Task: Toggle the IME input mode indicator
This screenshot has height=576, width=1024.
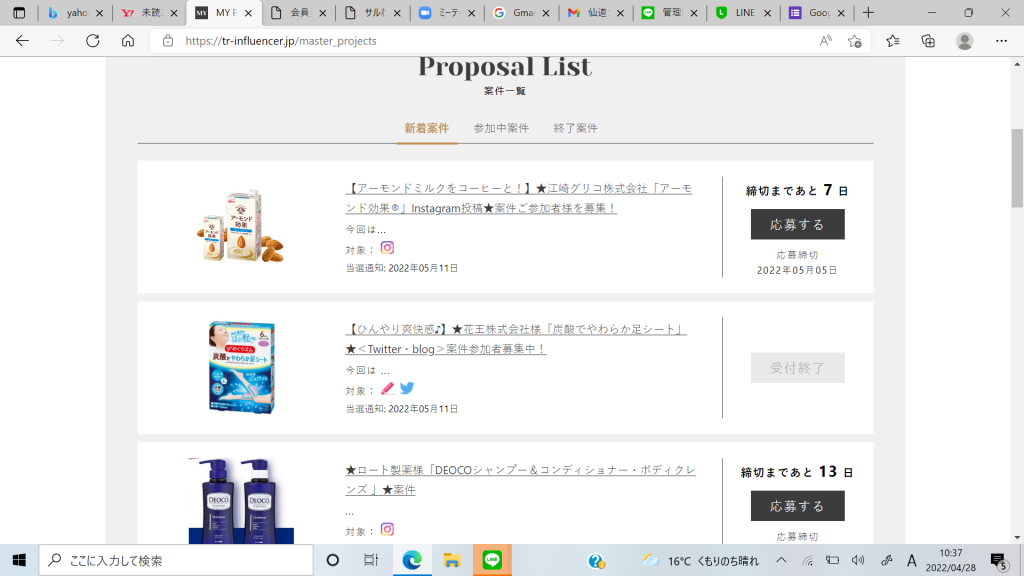Action: coord(912,560)
